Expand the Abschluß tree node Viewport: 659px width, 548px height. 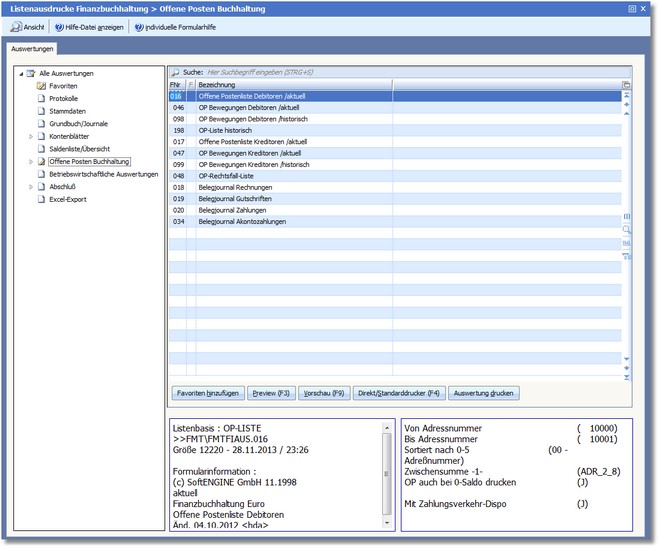31,186
